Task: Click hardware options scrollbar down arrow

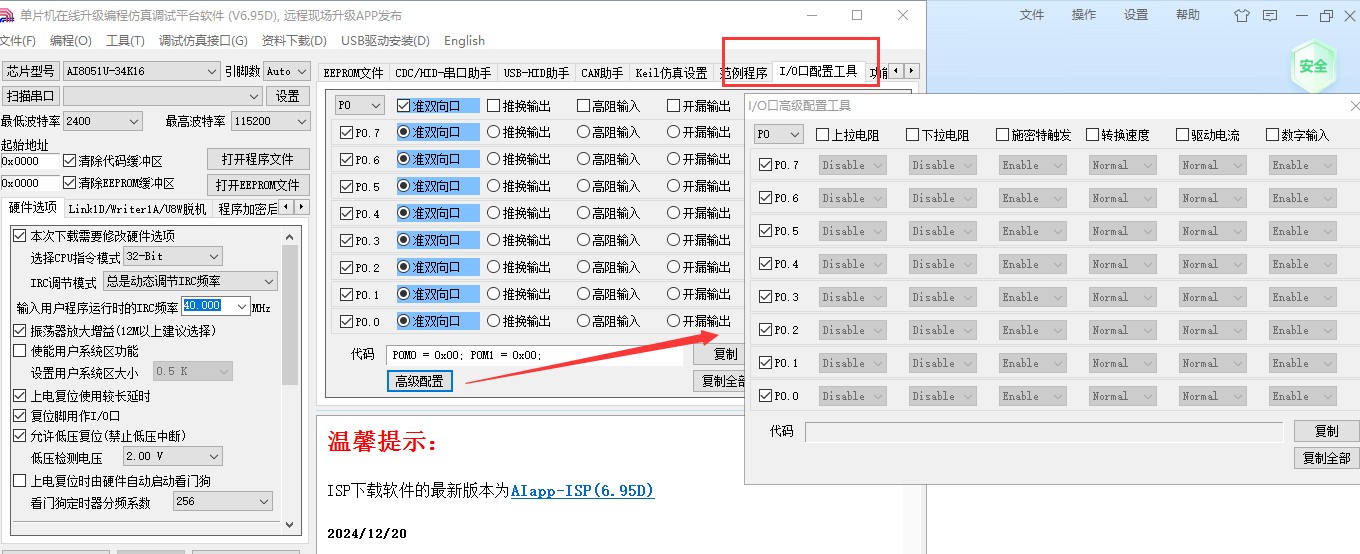Action: 290,524
